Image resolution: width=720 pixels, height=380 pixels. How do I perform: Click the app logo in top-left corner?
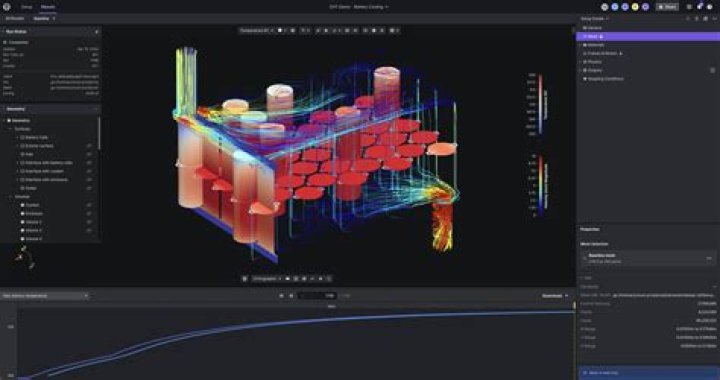[6, 7]
